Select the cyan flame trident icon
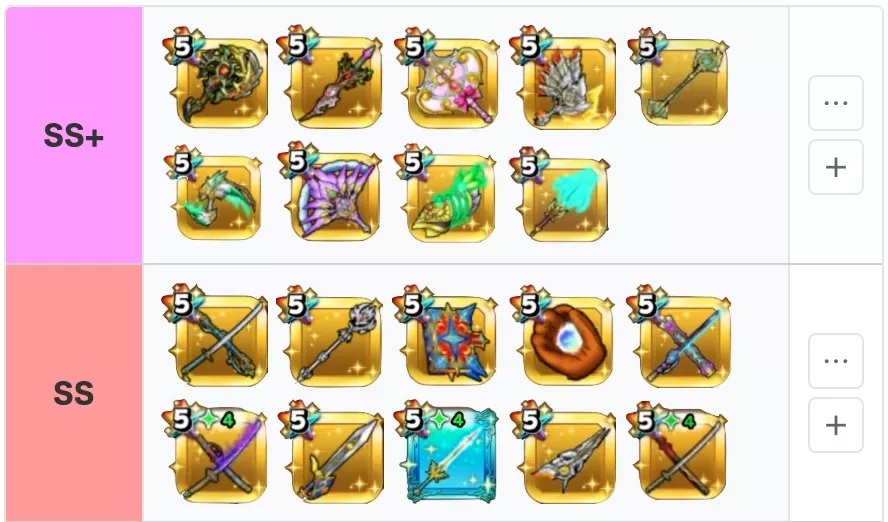 coord(562,196)
